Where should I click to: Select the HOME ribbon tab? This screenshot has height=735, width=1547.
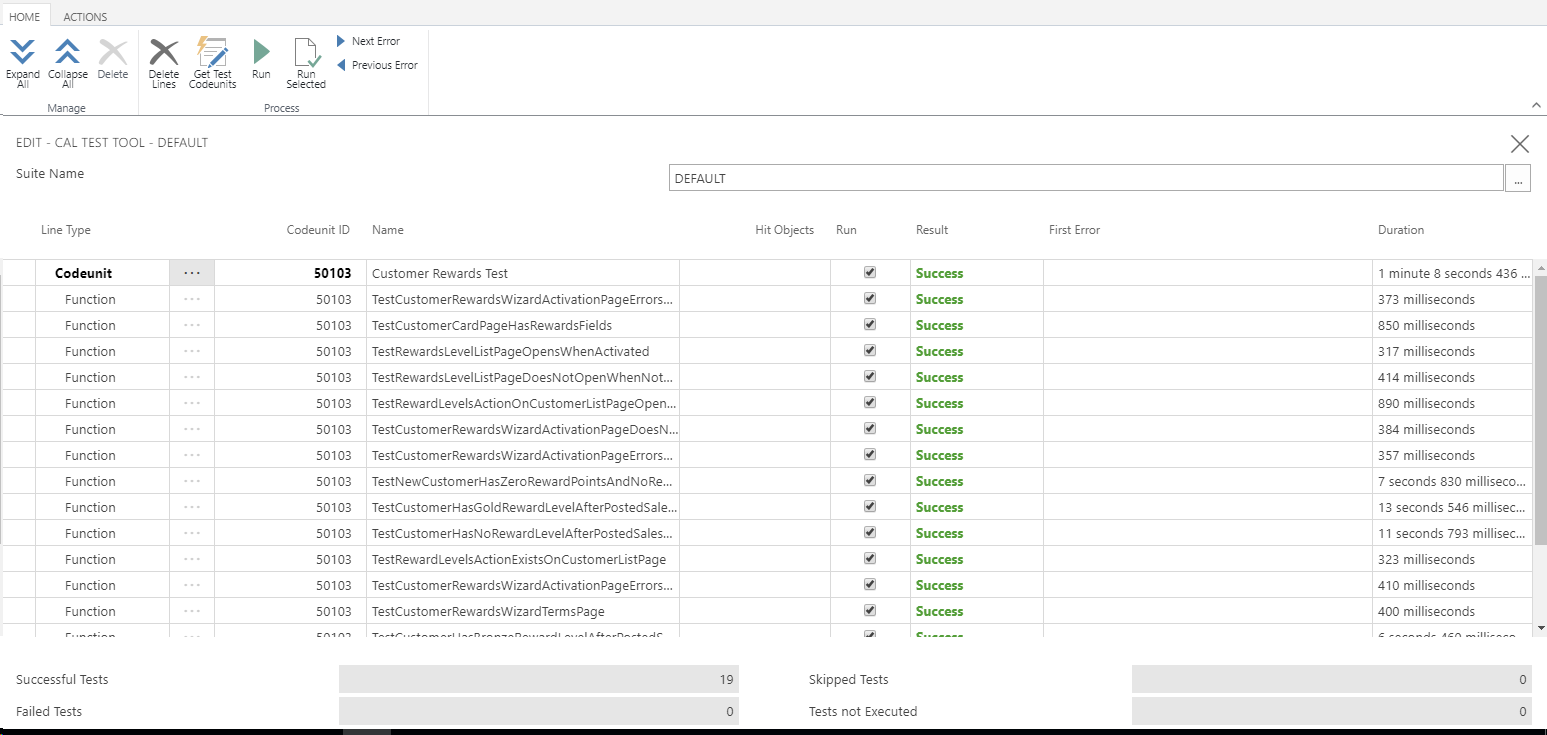coord(24,17)
